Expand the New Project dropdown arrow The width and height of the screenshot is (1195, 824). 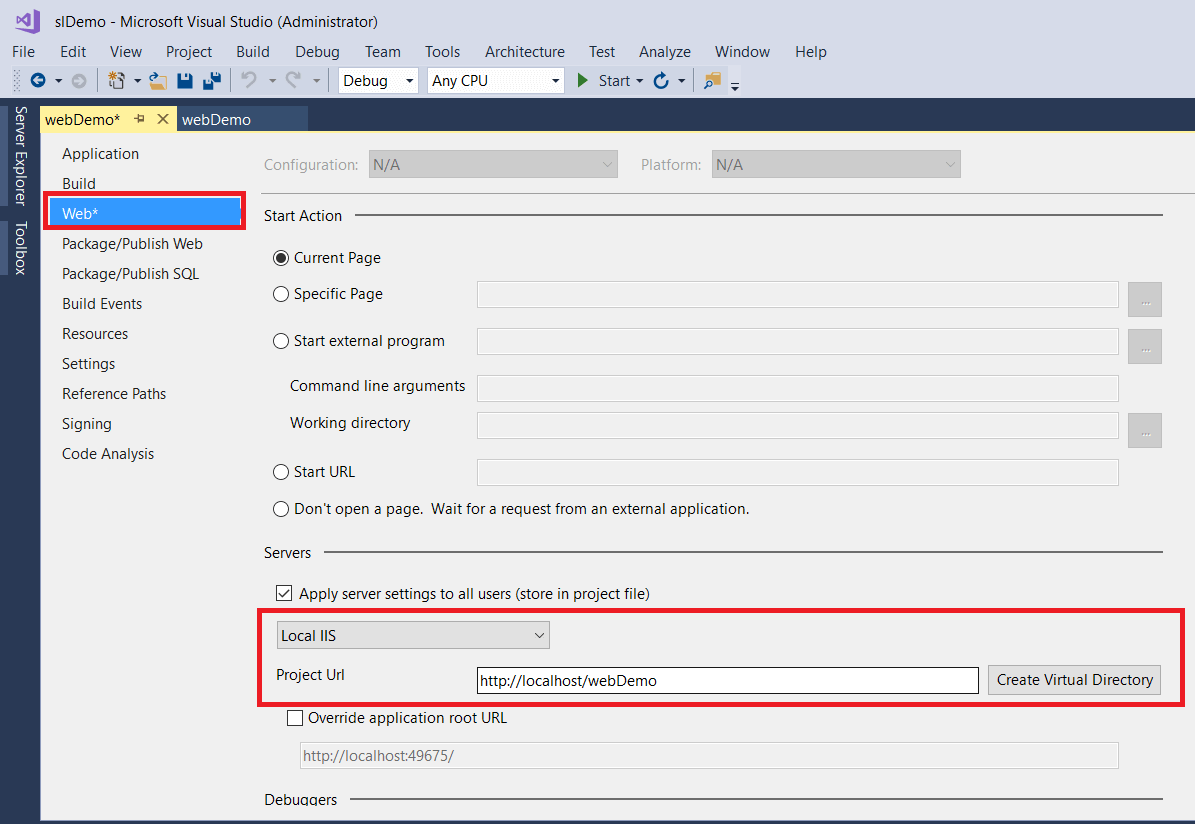(137, 81)
